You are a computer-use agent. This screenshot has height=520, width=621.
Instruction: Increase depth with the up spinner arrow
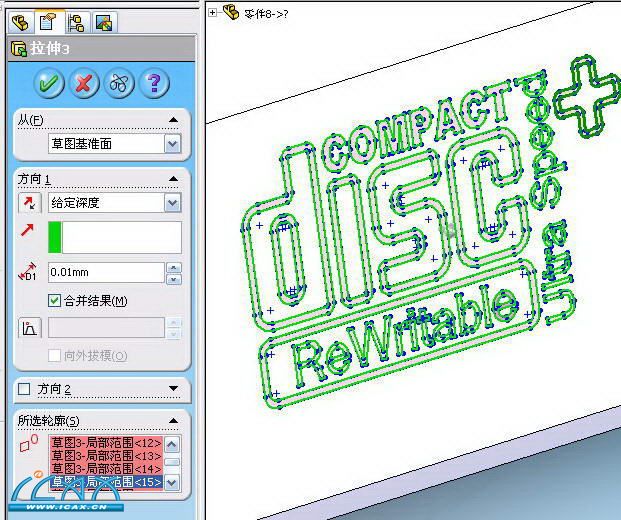pyautogui.click(x=174, y=267)
